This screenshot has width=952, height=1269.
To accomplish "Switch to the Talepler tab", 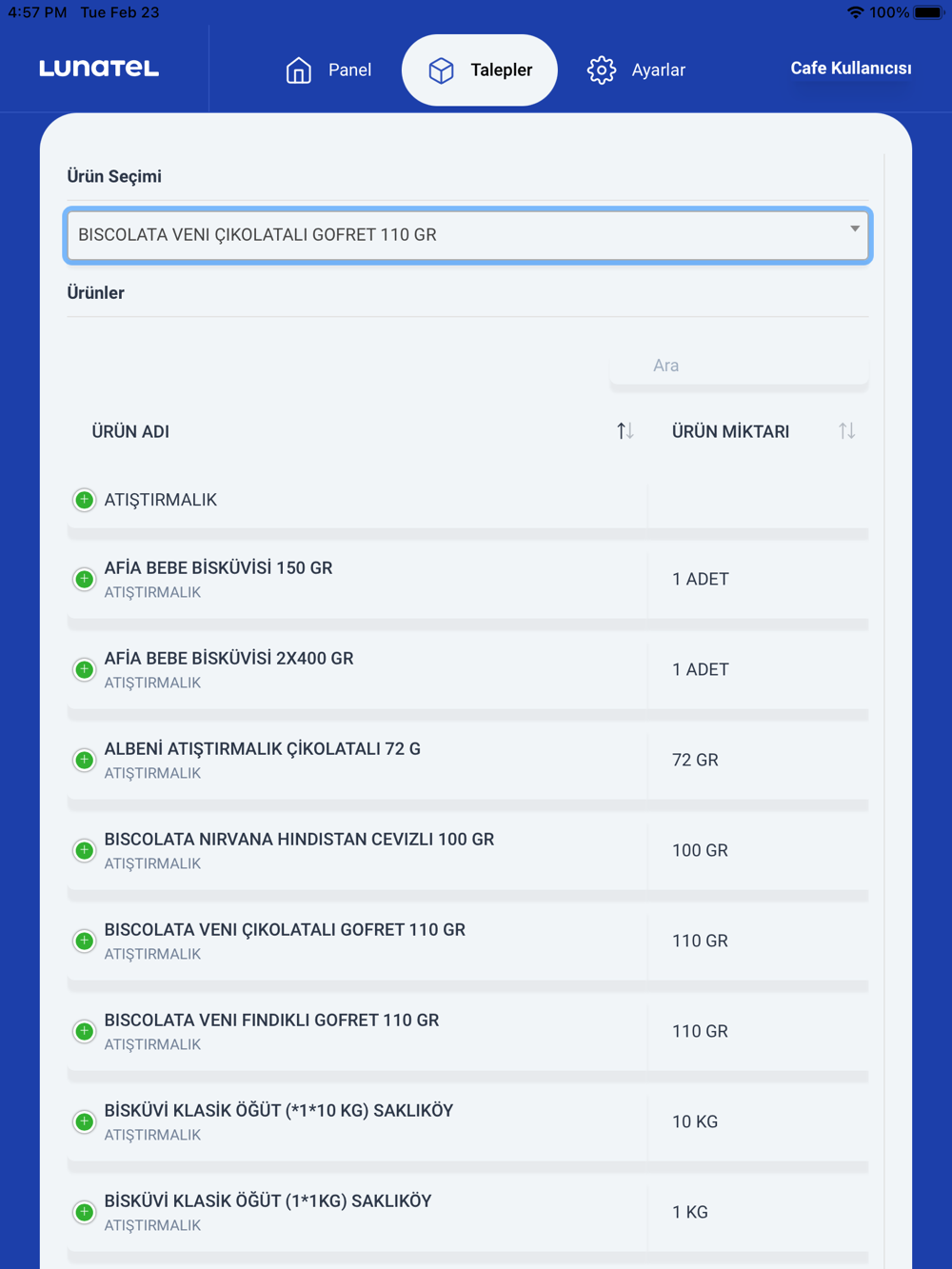I will (x=480, y=70).
